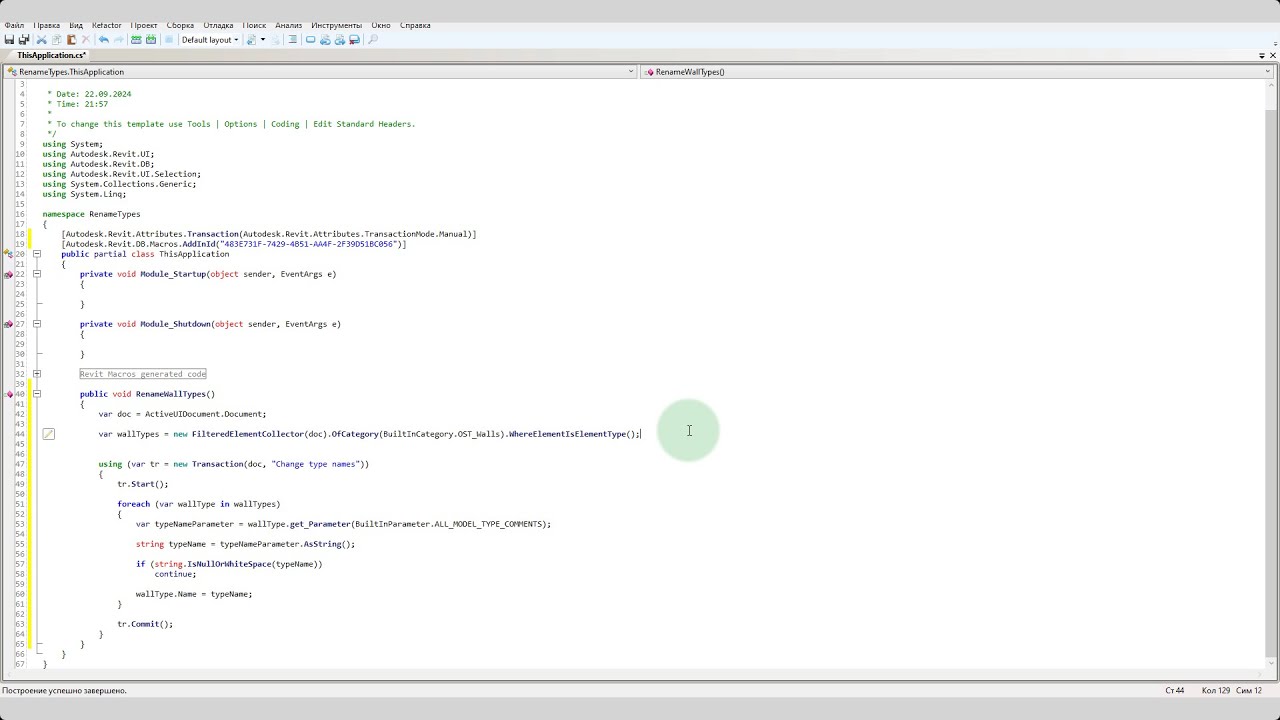Click the Redo arrow icon
Screen dimensions: 1280x720
click(118, 40)
